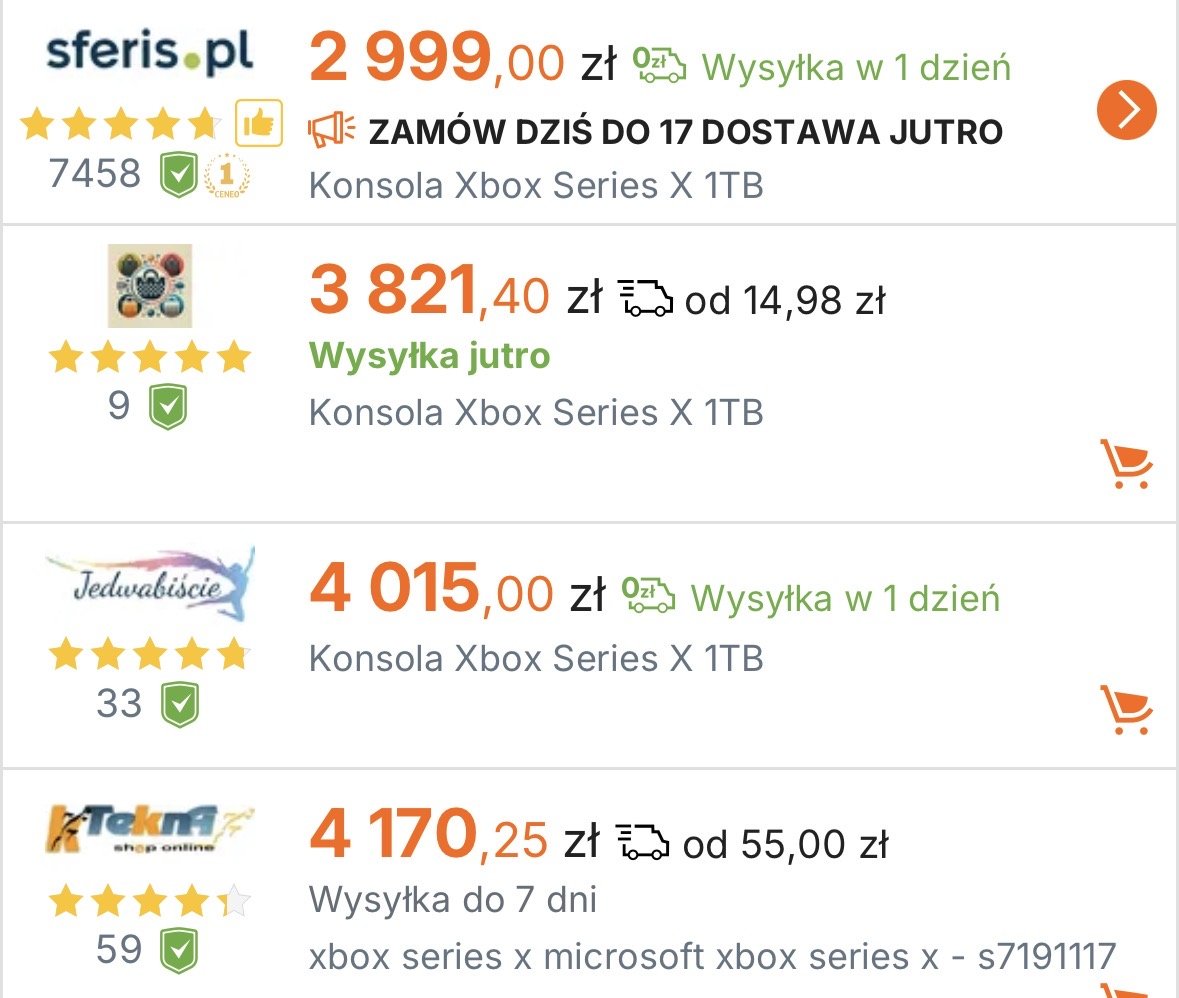Viewport: 1179px width, 998px height.
Task: Open the Jedwabiście shop logo
Action: coord(150,583)
